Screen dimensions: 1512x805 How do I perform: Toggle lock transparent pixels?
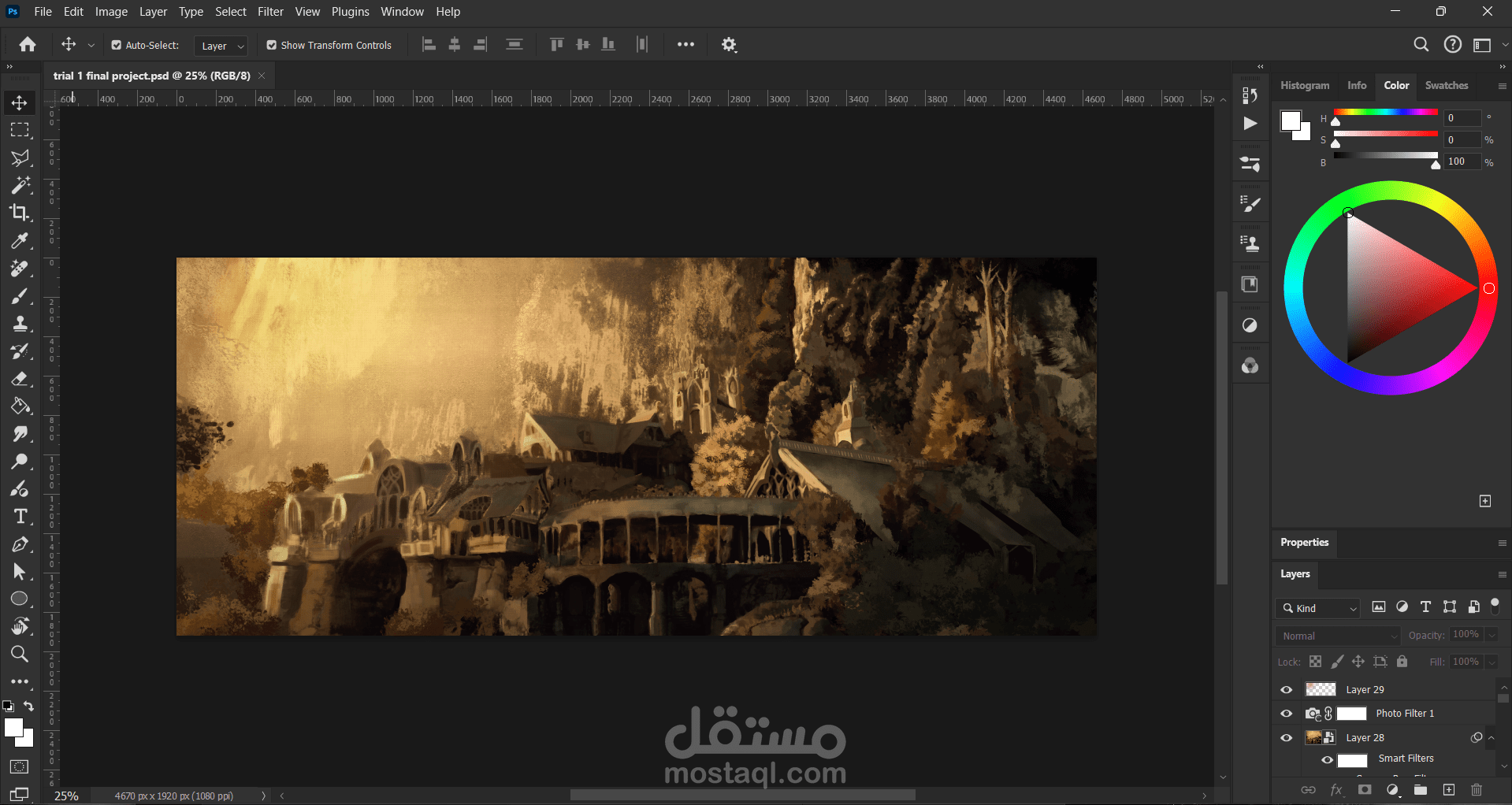[x=1315, y=662]
